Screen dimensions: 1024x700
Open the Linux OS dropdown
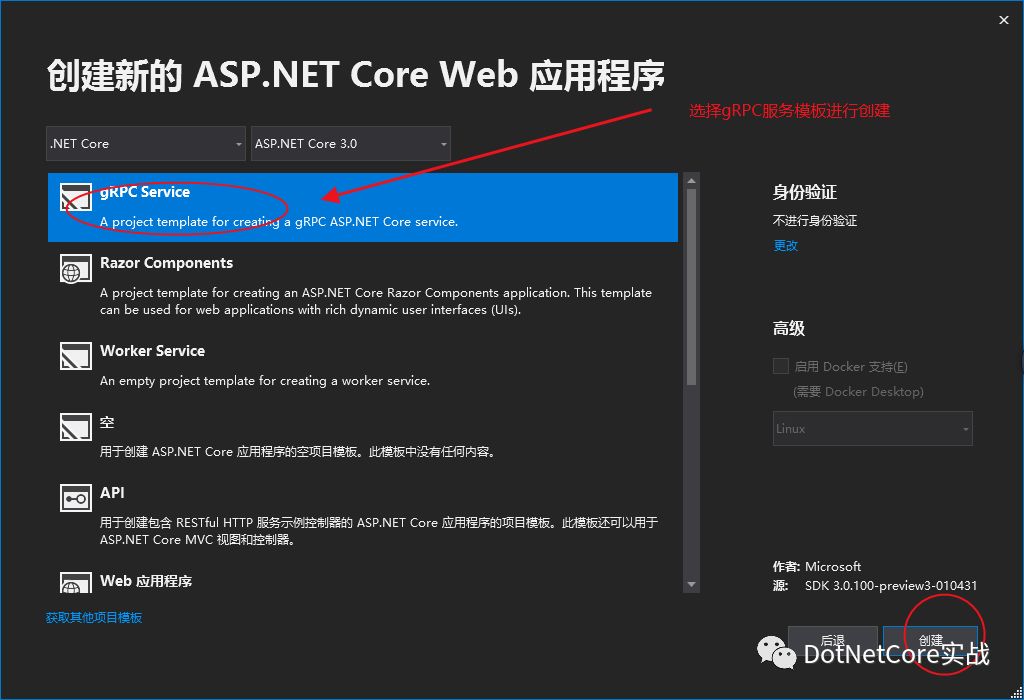coord(872,428)
